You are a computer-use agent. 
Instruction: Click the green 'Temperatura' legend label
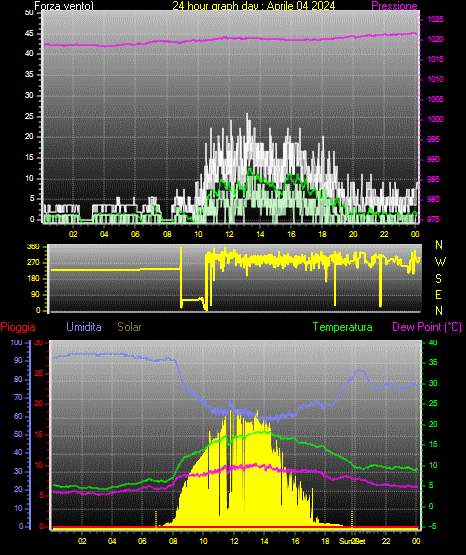coord(343,327)
